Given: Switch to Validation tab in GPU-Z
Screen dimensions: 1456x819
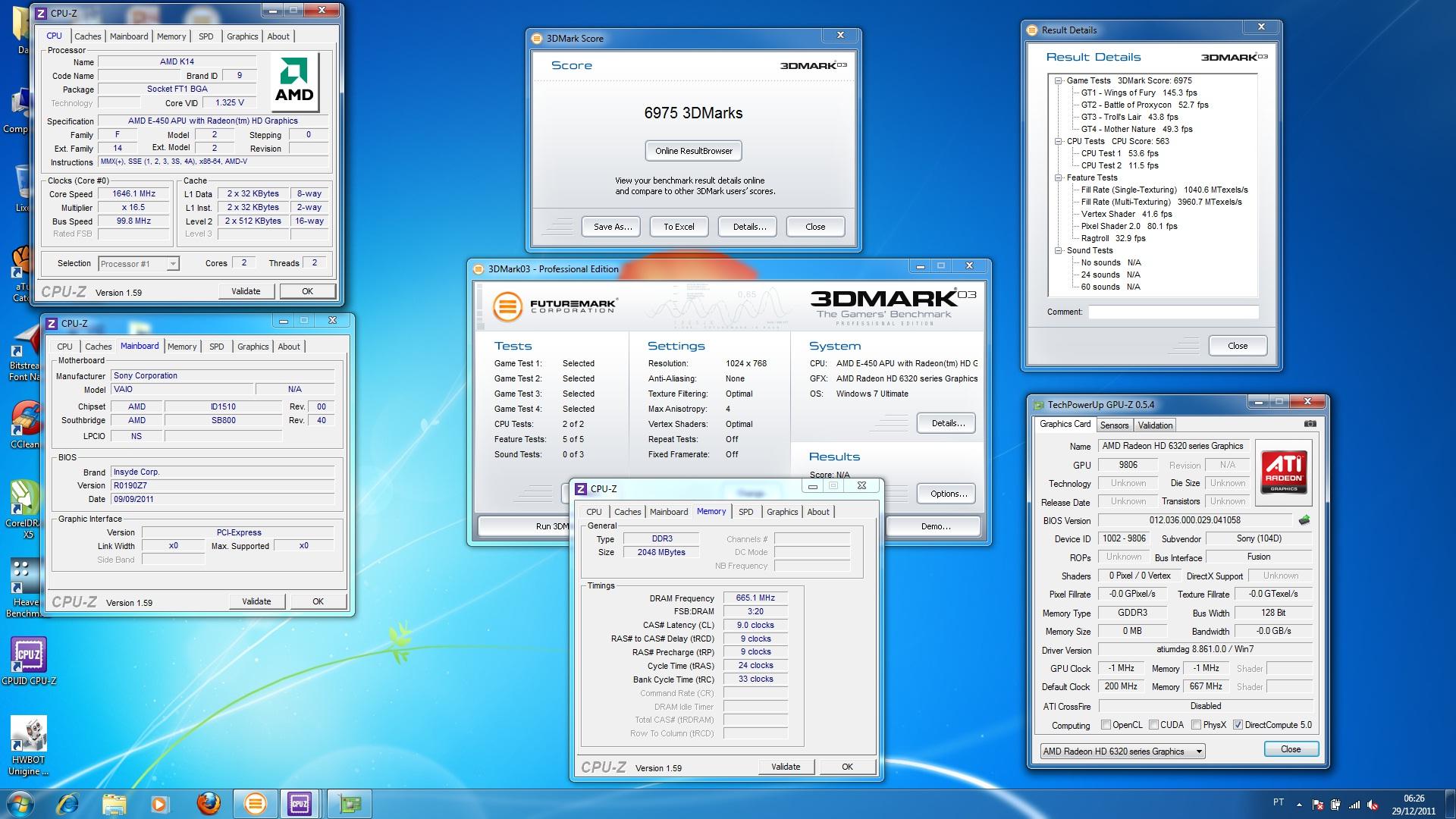Looking at the screenshot, I should (1155, 425).
